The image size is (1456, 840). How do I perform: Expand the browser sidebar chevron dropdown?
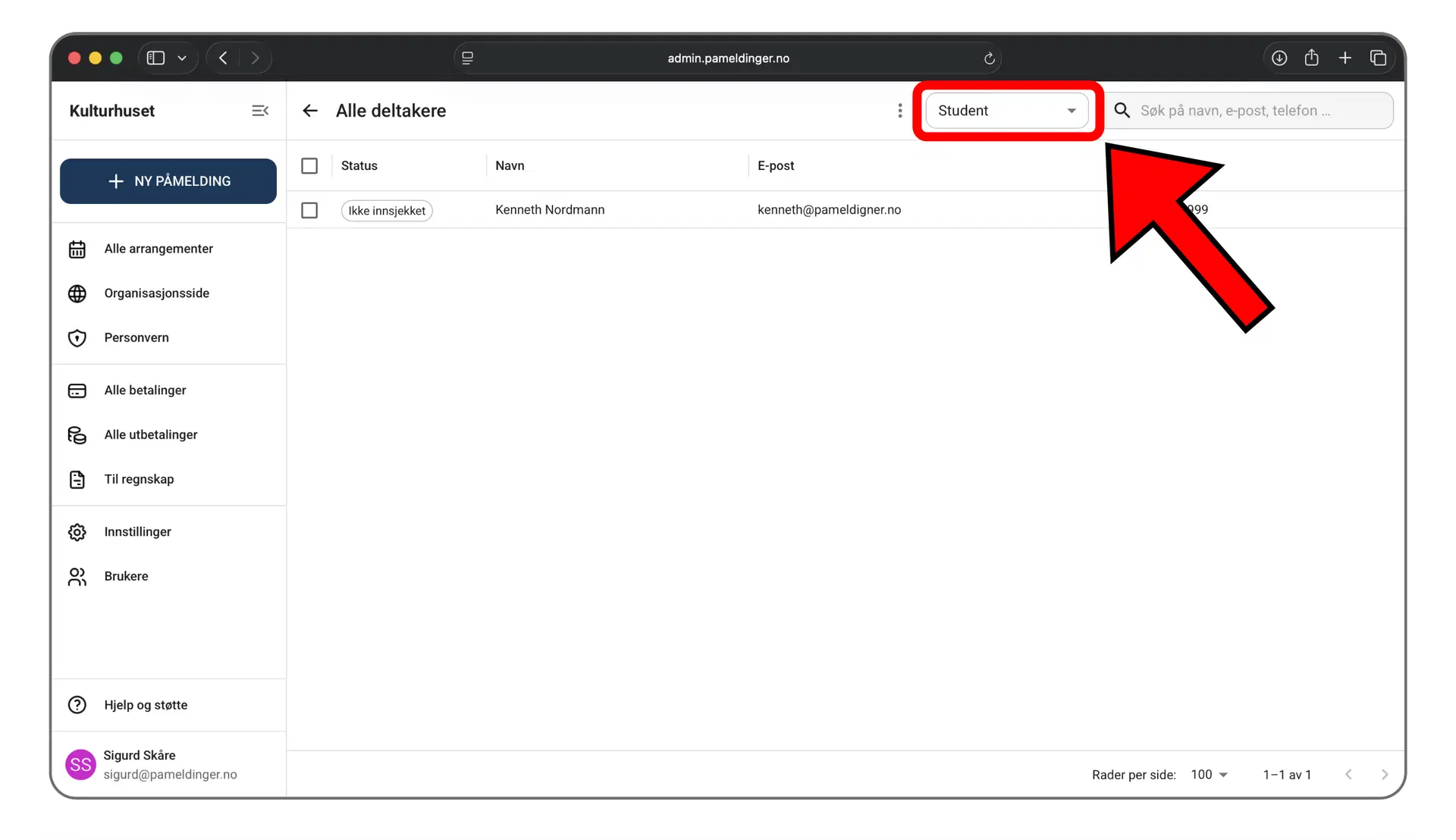[x=182, y=58]
